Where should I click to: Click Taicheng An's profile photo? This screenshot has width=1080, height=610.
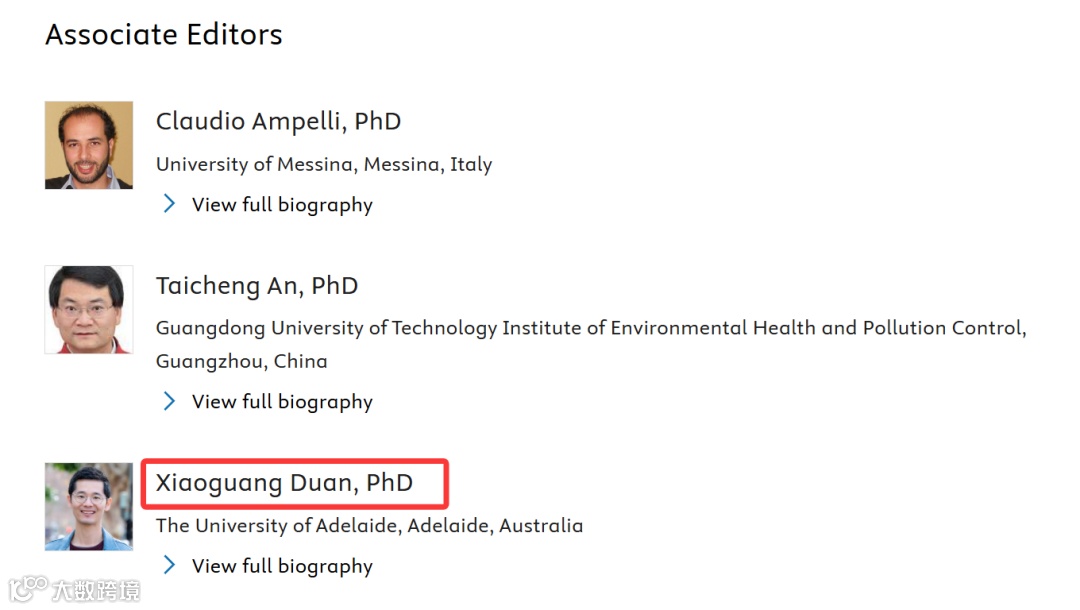click(x=89, y=309)
